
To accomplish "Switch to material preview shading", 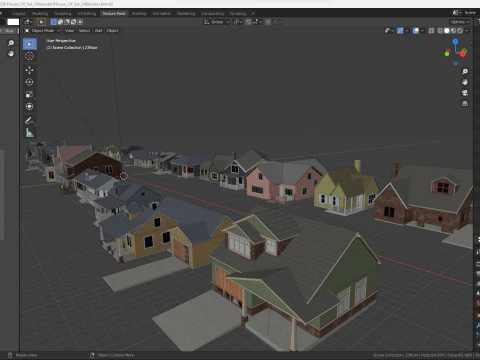I will pyautogui.click(x=454, y=31).
